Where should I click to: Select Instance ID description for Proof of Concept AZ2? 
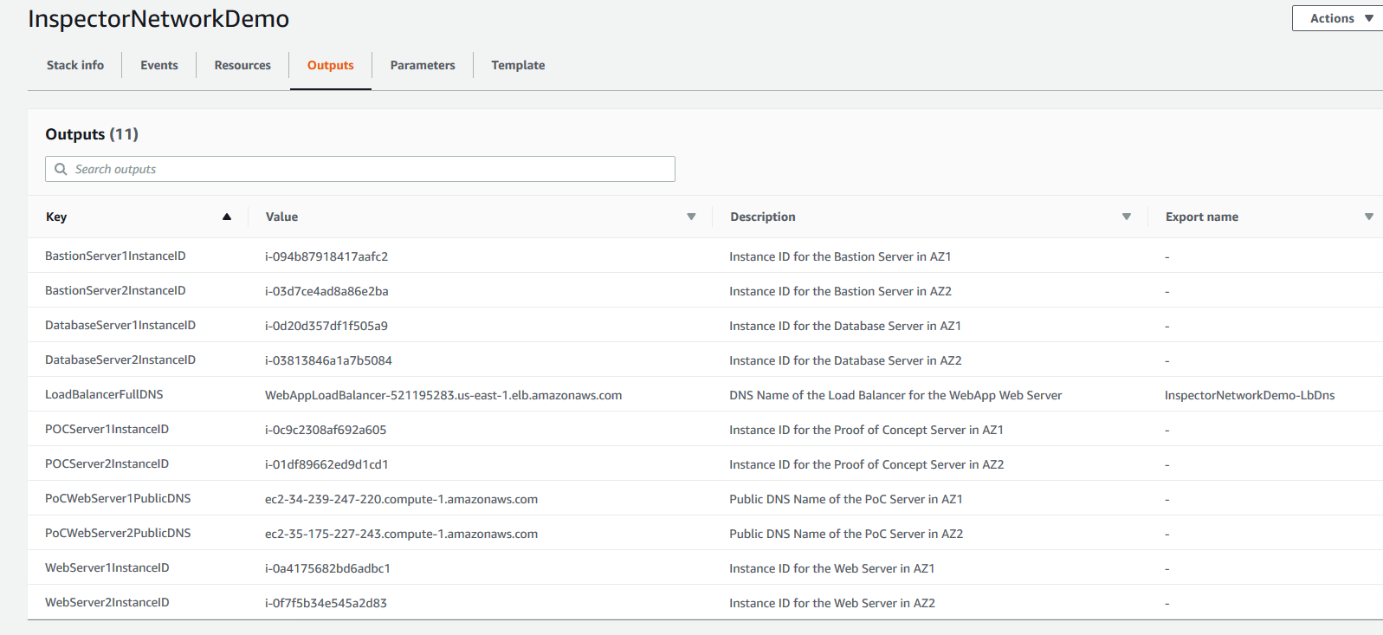click(866, 464)
